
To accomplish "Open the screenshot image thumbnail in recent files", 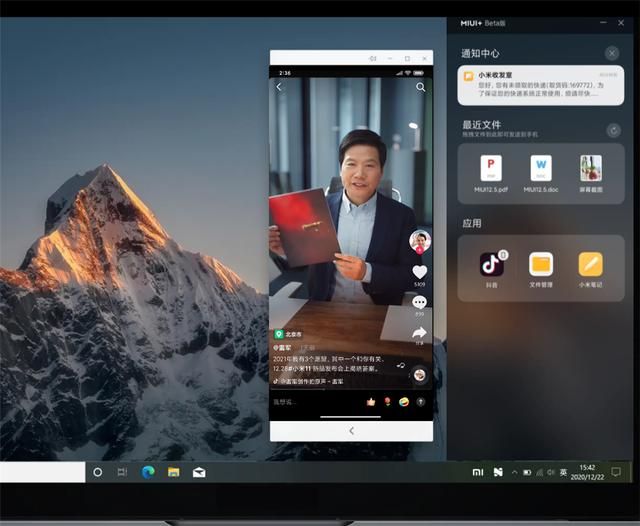I will 591,168.
